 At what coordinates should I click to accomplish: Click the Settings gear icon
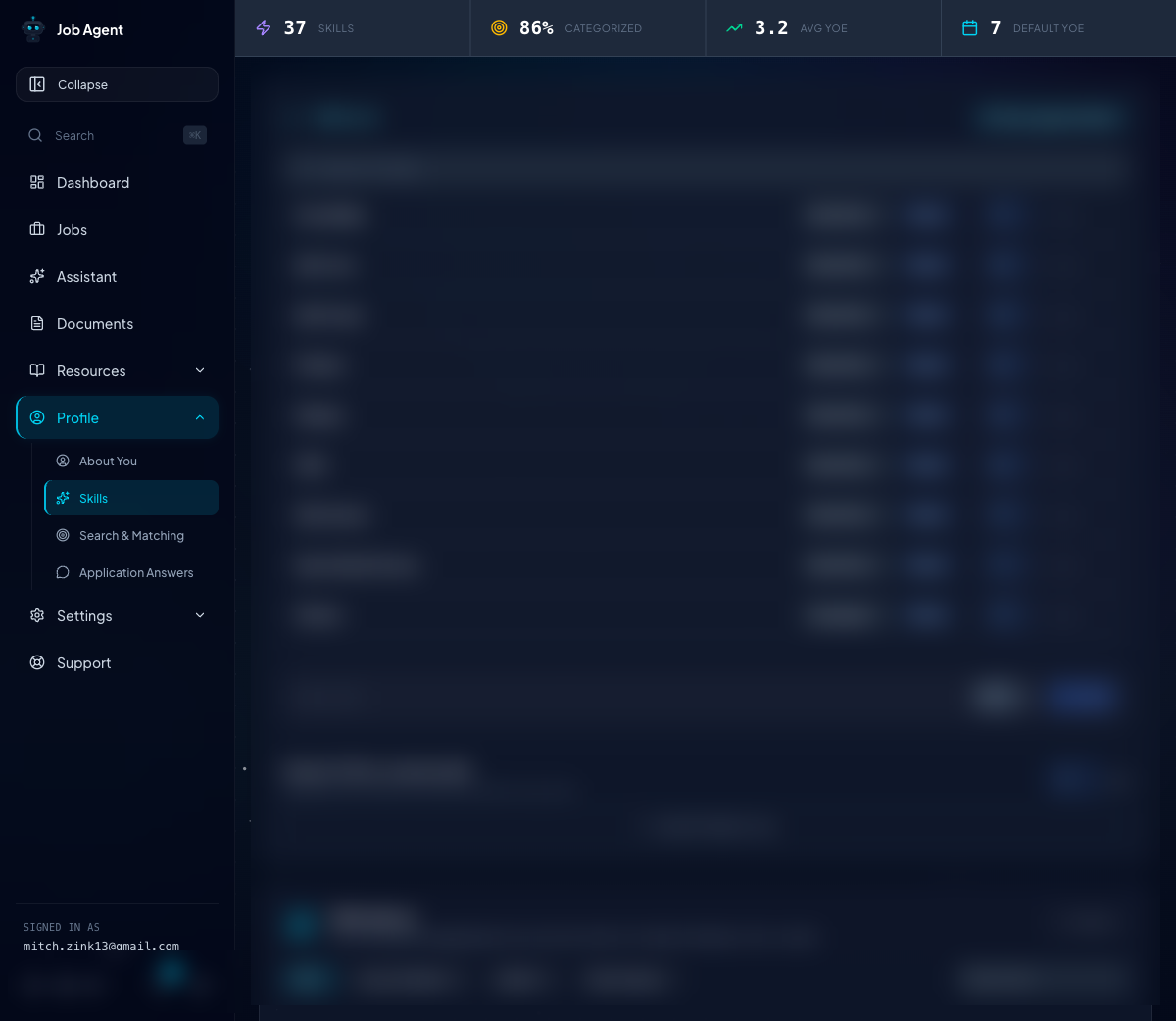click(37, 615)
